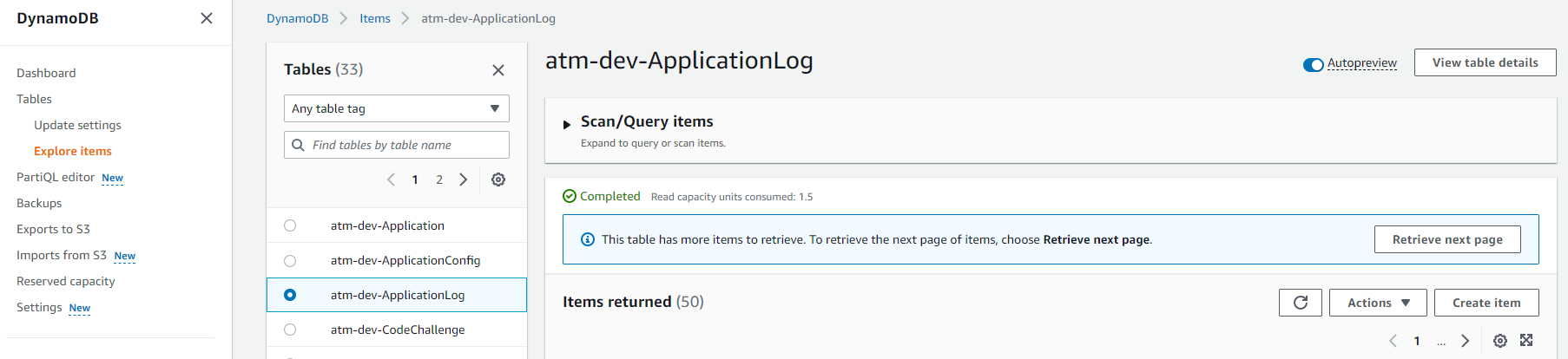Toggle the Autopreview switch

(1313, 64)
